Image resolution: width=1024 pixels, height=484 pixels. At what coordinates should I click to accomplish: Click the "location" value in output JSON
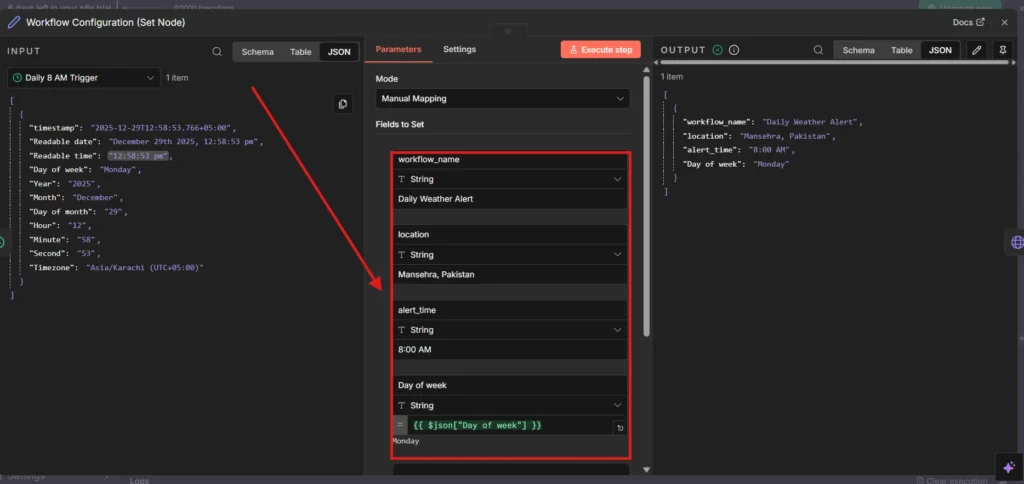pyautogui.click(x=786, y=137)
